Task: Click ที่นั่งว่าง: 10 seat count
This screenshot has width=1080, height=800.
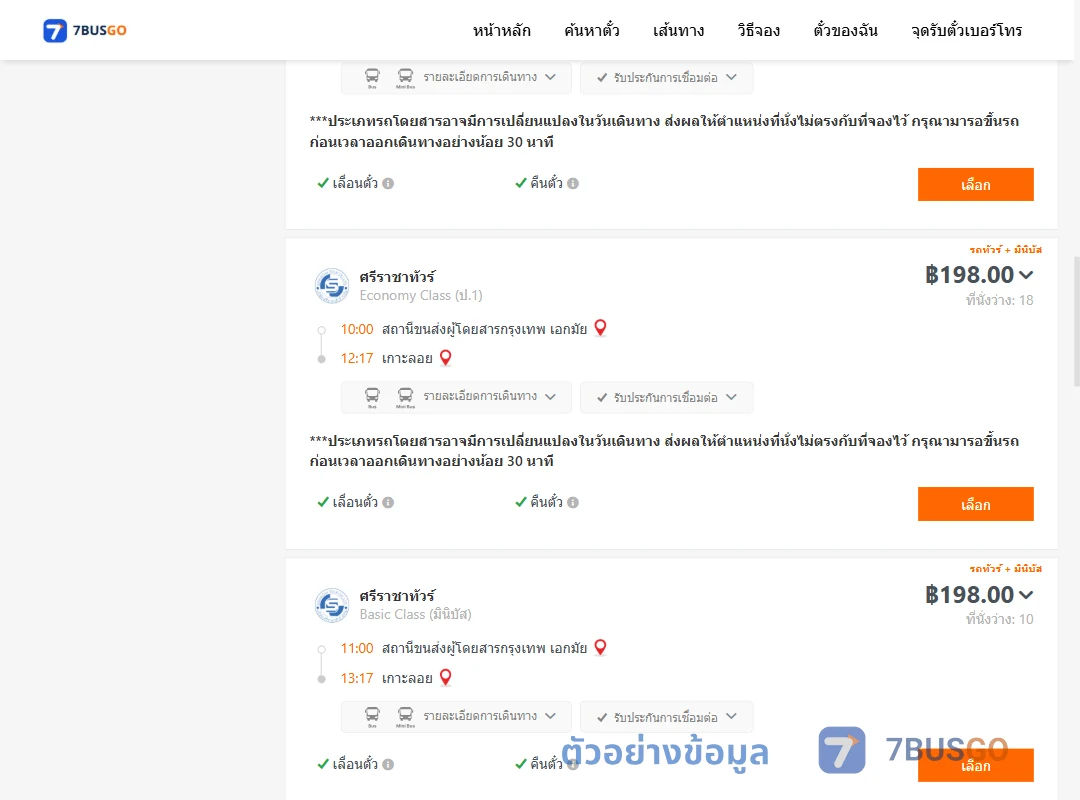Action: click(x=999, y=619)
